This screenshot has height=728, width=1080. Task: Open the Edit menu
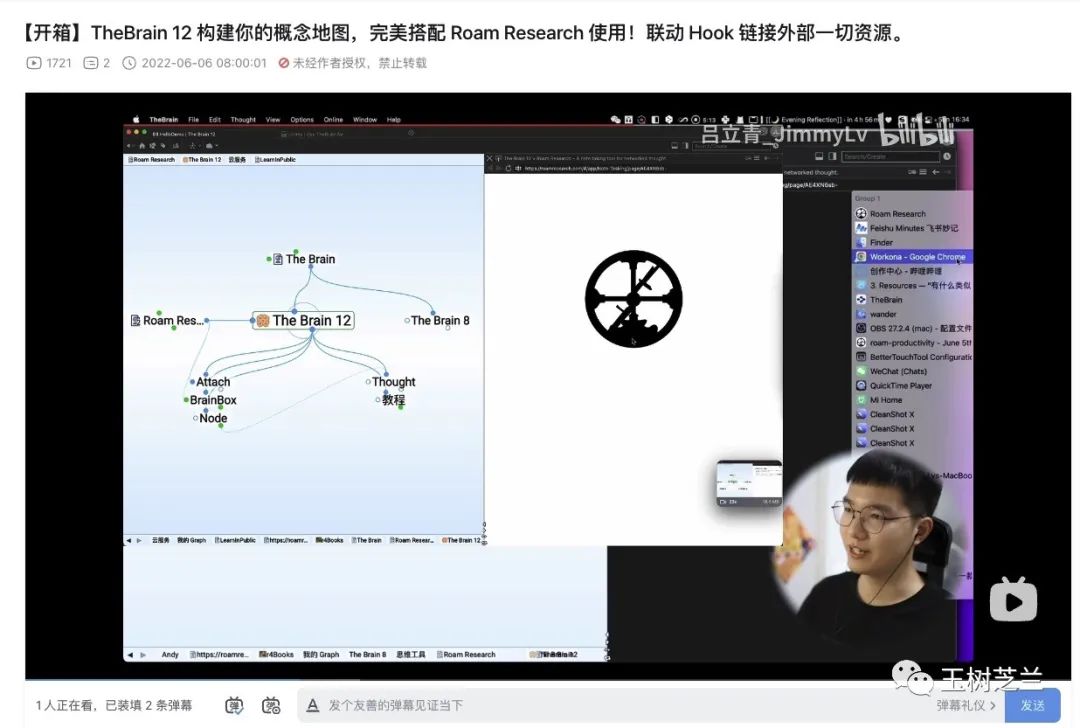point(215,120)
